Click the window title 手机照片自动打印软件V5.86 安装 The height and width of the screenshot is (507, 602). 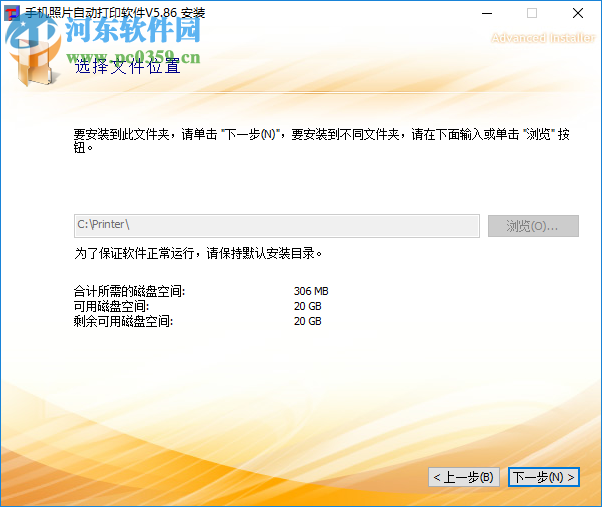coord(115,13)
